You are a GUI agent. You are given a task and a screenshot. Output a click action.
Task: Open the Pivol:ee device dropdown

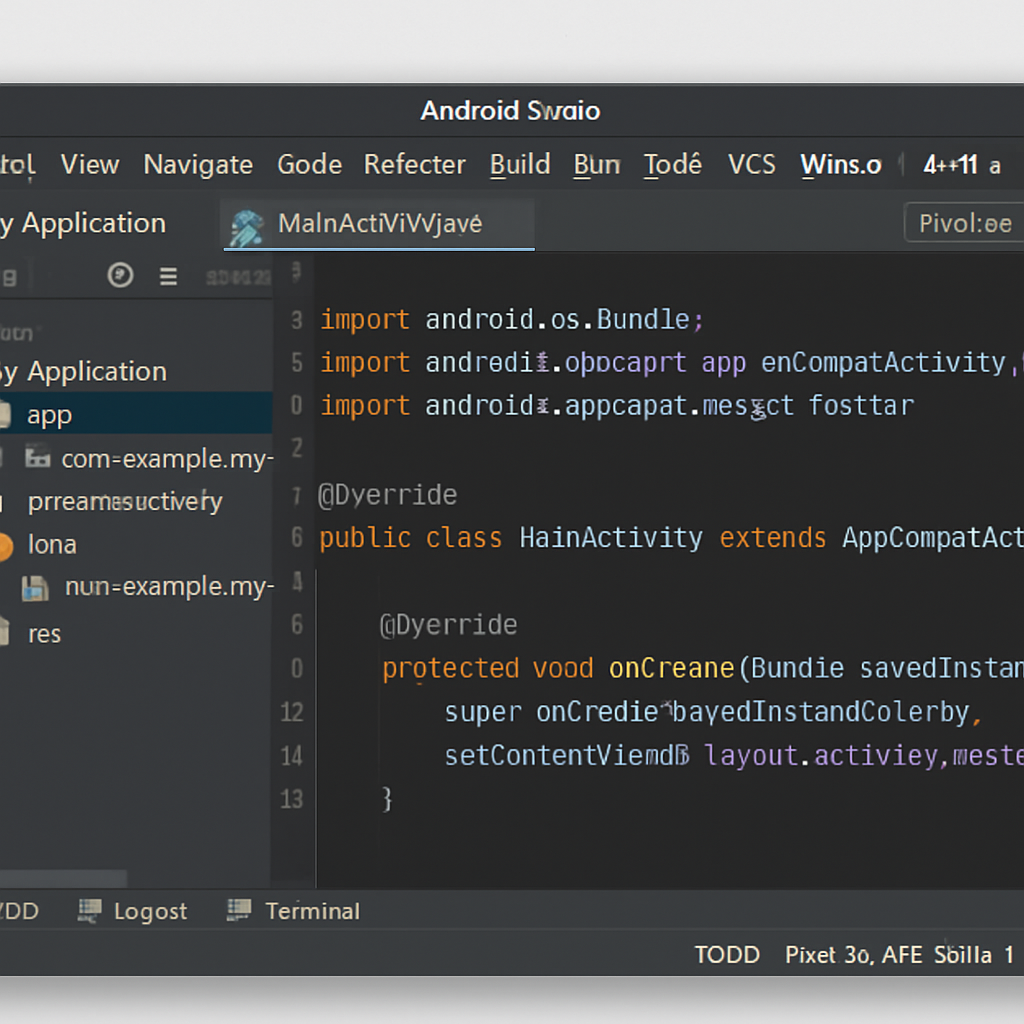pyautogui.click(x=964, y=223)
